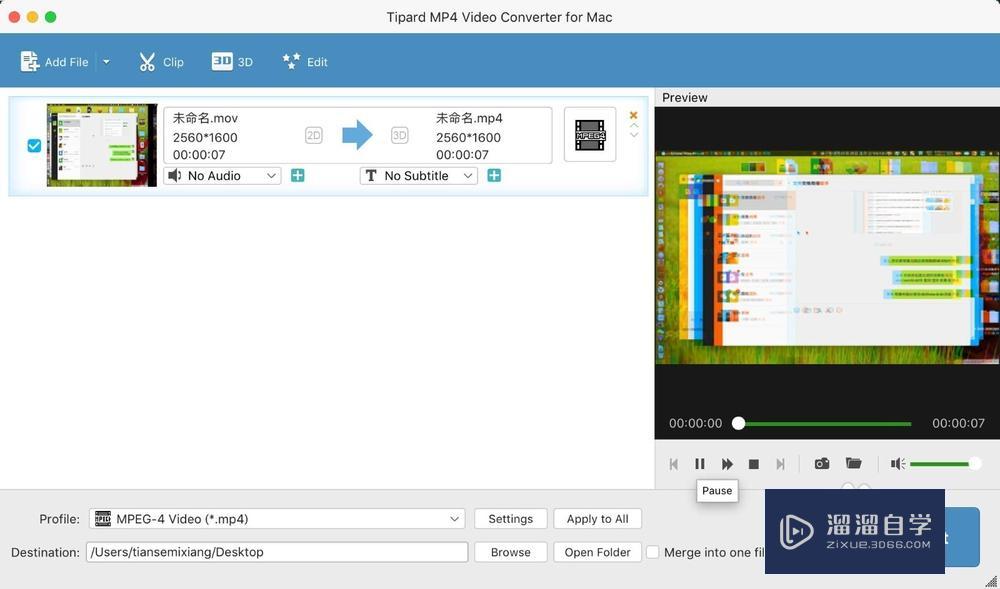1000x589 pixels.
Task: Open the snapshot folder icon
Action: [853, 463]
